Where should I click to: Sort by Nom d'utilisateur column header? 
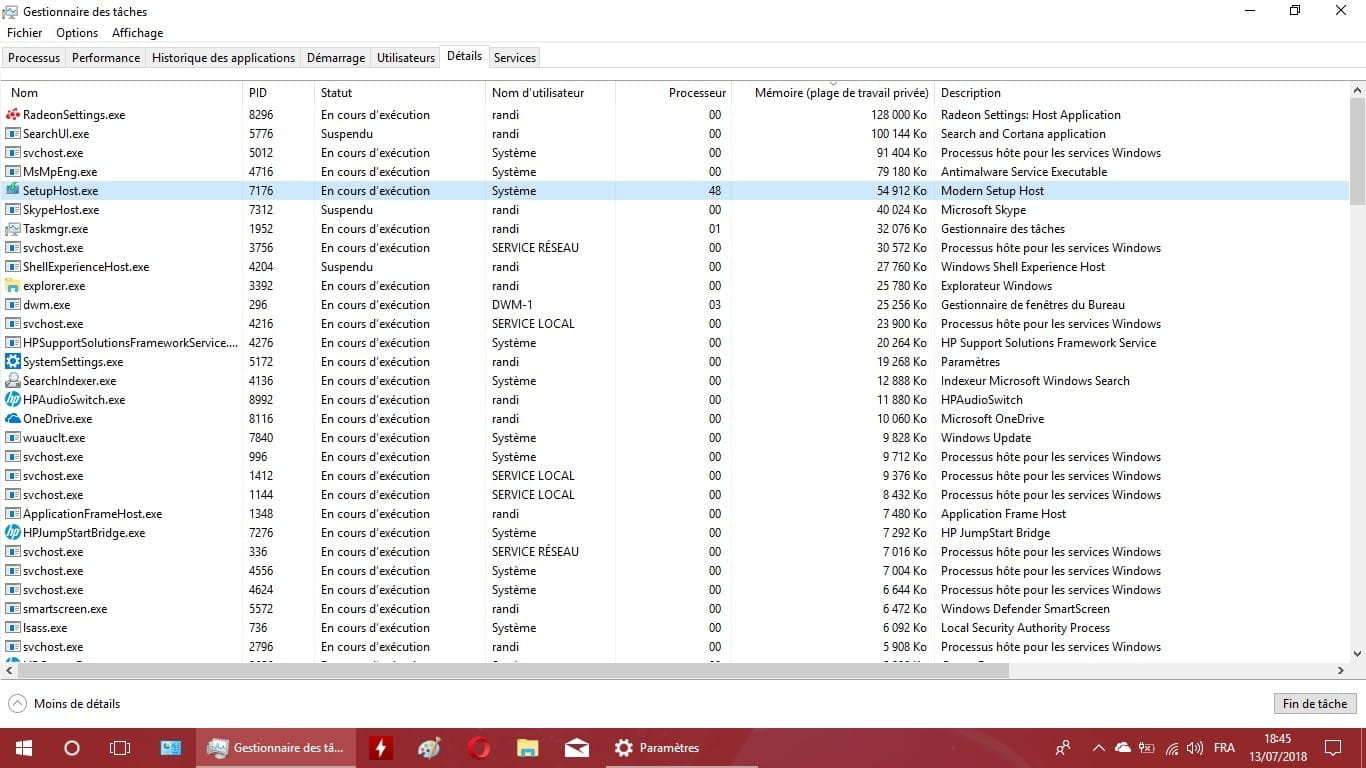point(550,93)
